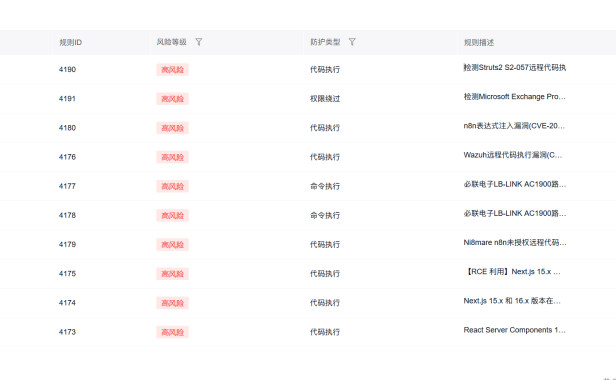Select rule ID 4190 cell

click(67, 70)
